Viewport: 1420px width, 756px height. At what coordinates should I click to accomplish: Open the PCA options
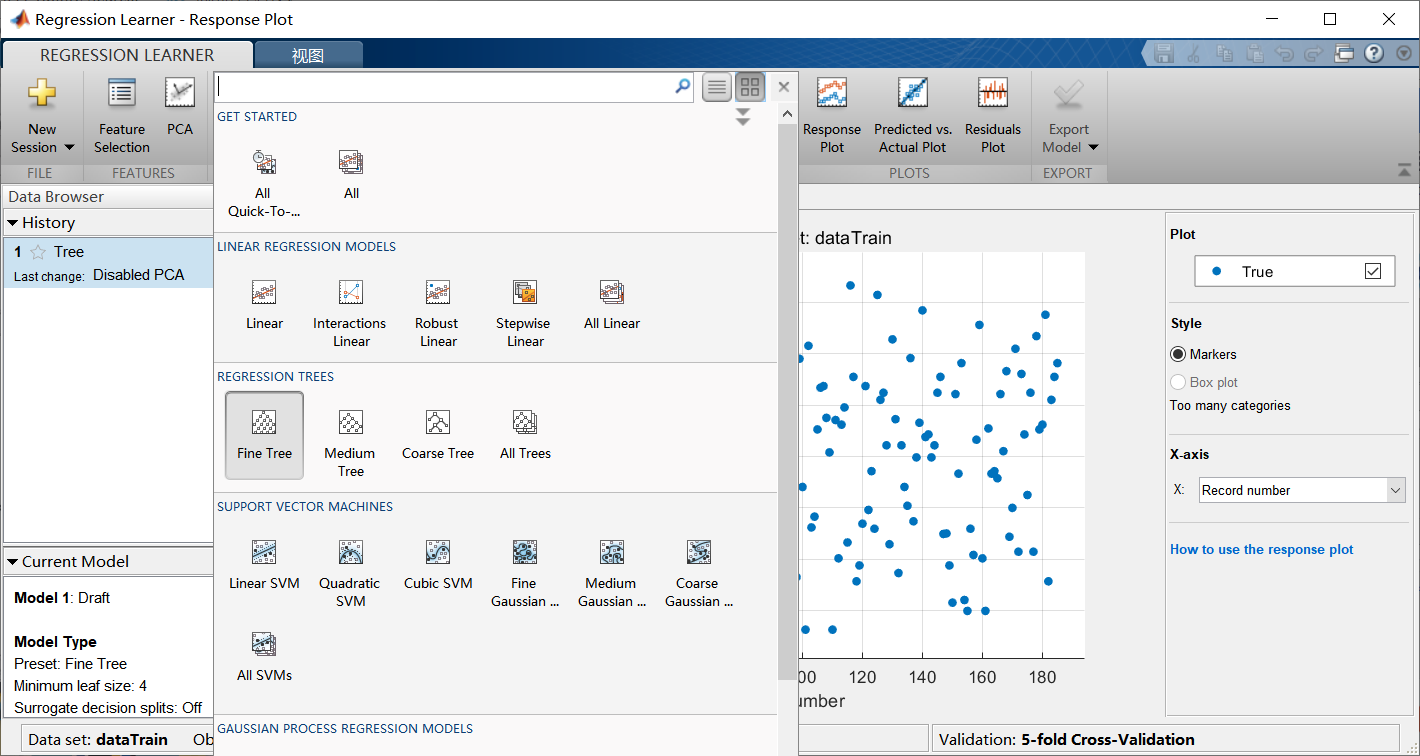point(180,108)
